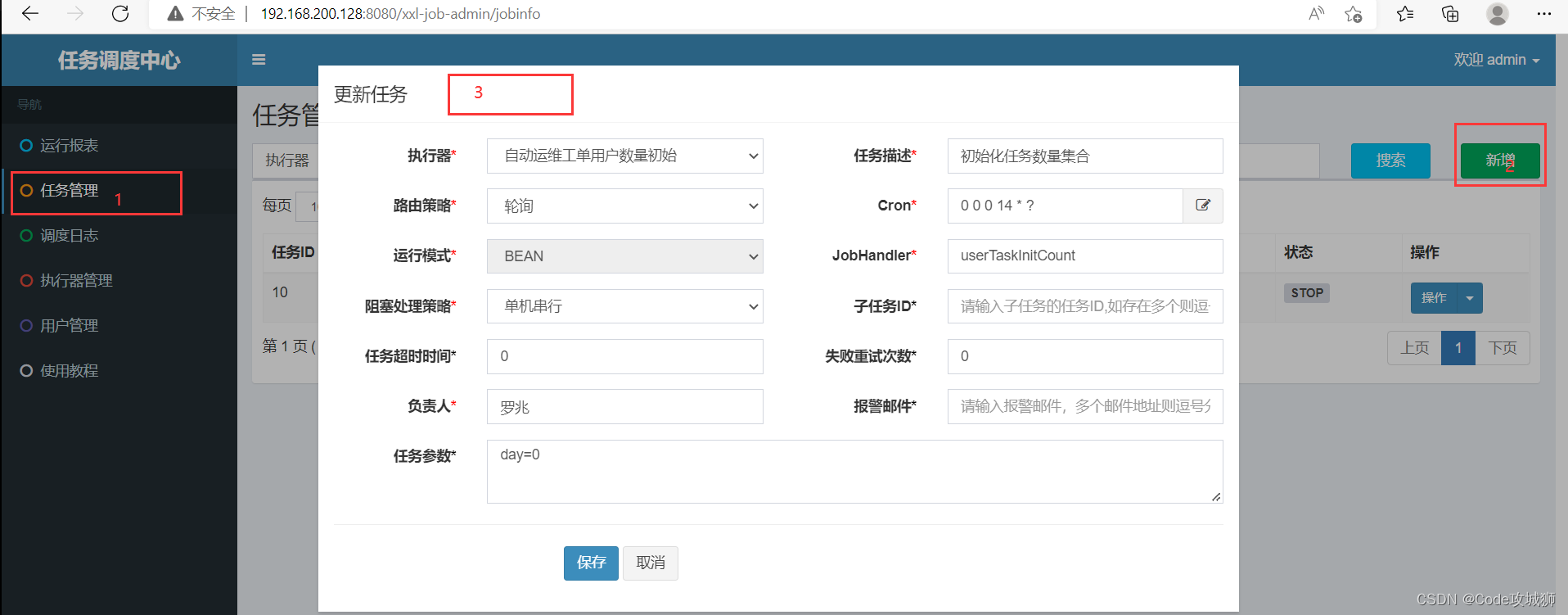Click the 负责人 input field
This screenshot has width=1568, height=615.
[625, 406]
